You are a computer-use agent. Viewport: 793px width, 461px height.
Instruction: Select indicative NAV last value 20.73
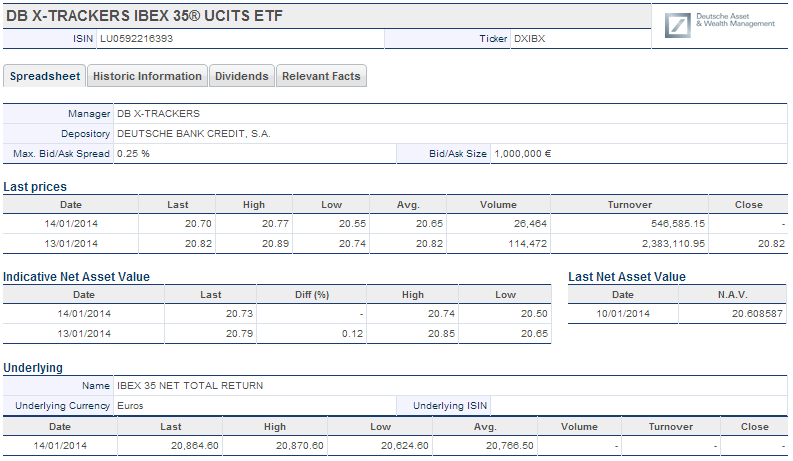pos(239,313)
